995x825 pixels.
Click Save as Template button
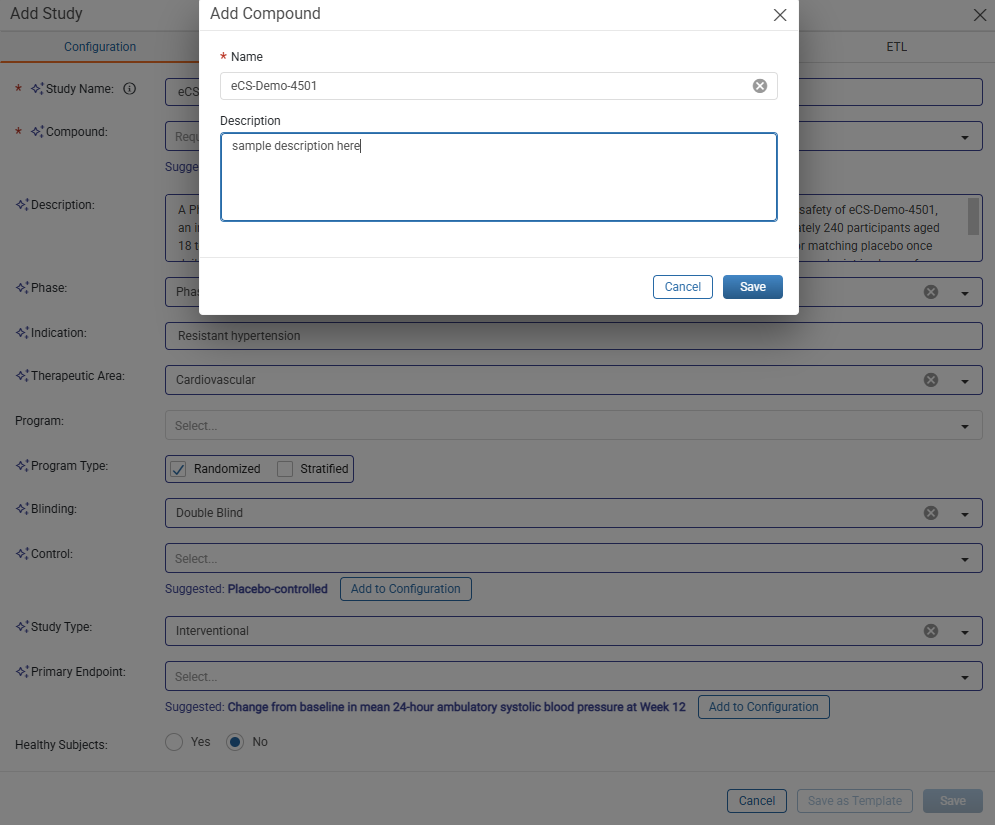pyautogui.click(x=854, y=801)
